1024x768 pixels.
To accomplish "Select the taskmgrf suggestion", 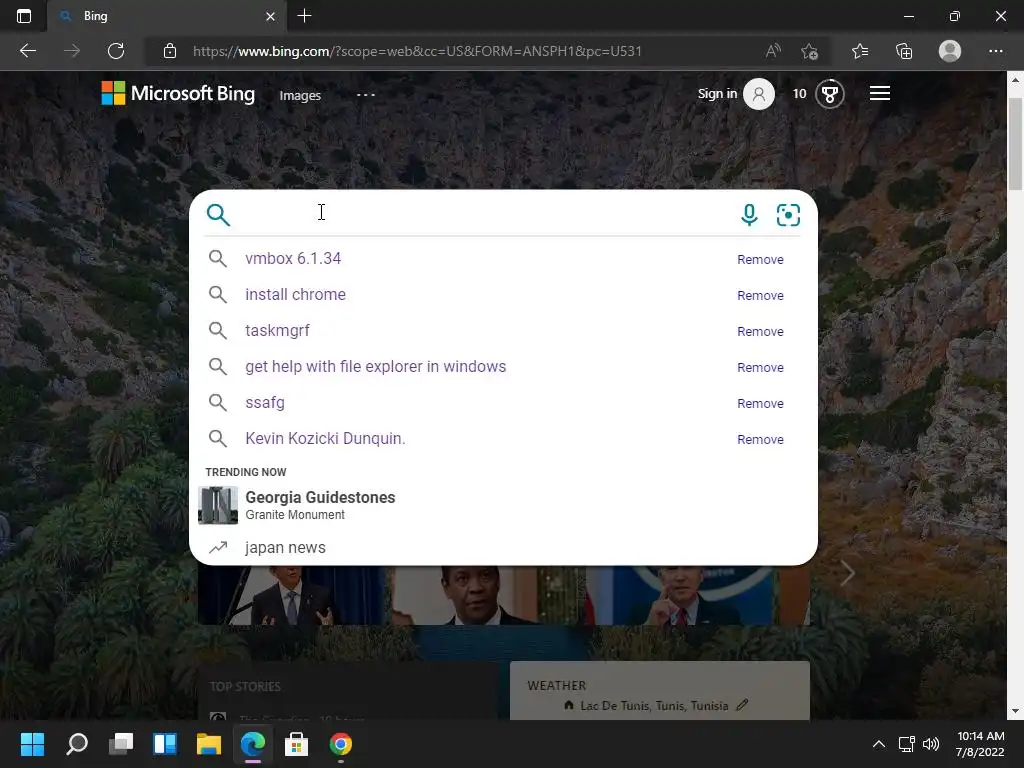I will 278,330.
